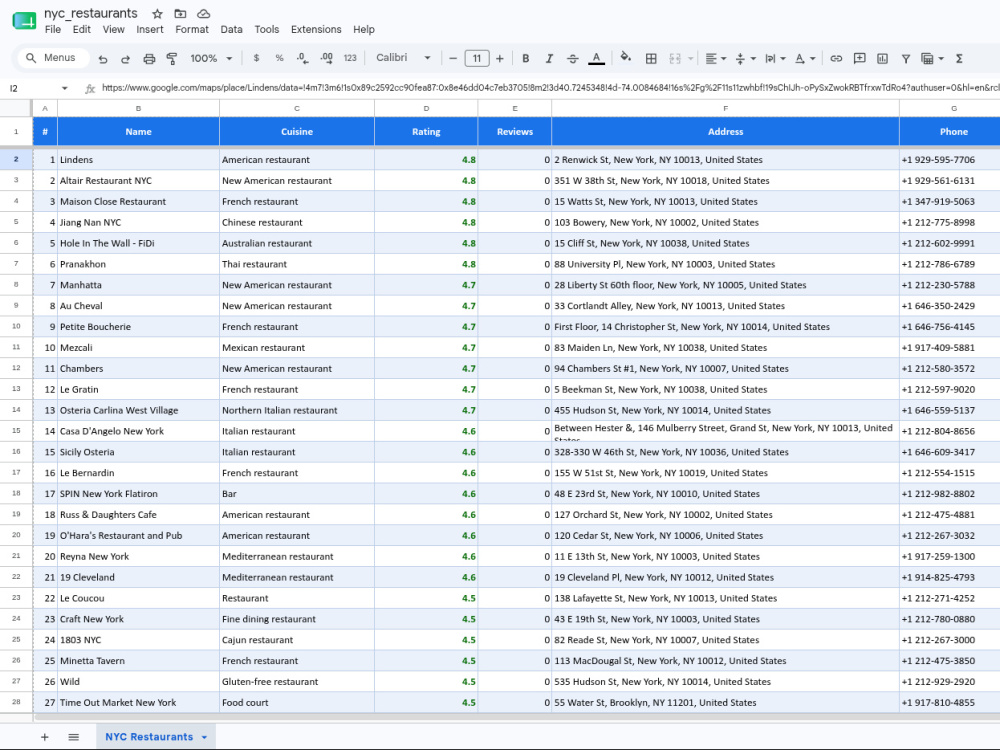Format as percent with the % icon

(x=279, y=58)
